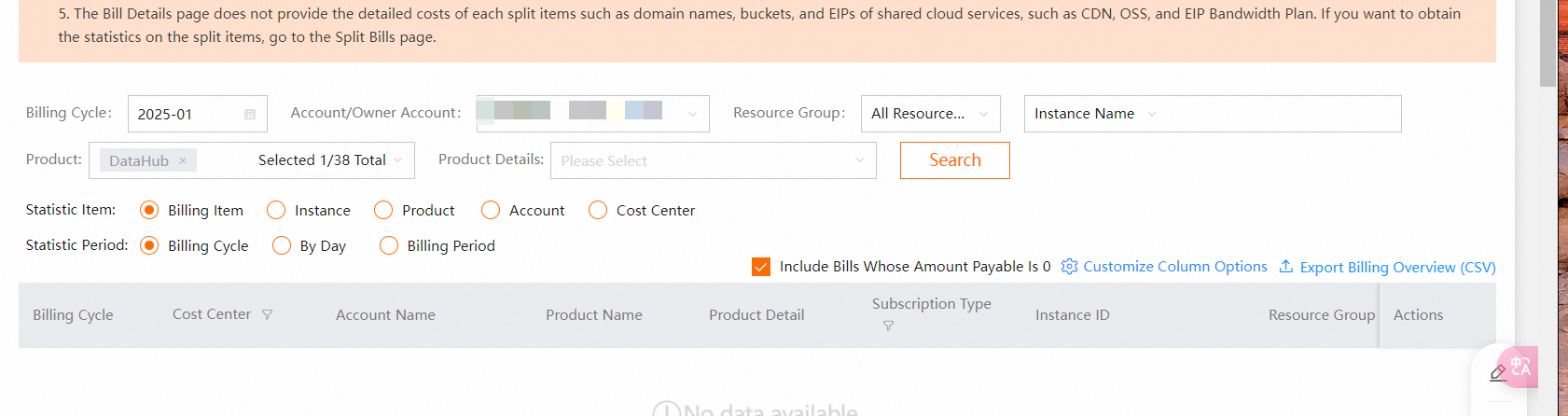Remove the DataHub product tag
1568x416 pixels.
(183, 160)
